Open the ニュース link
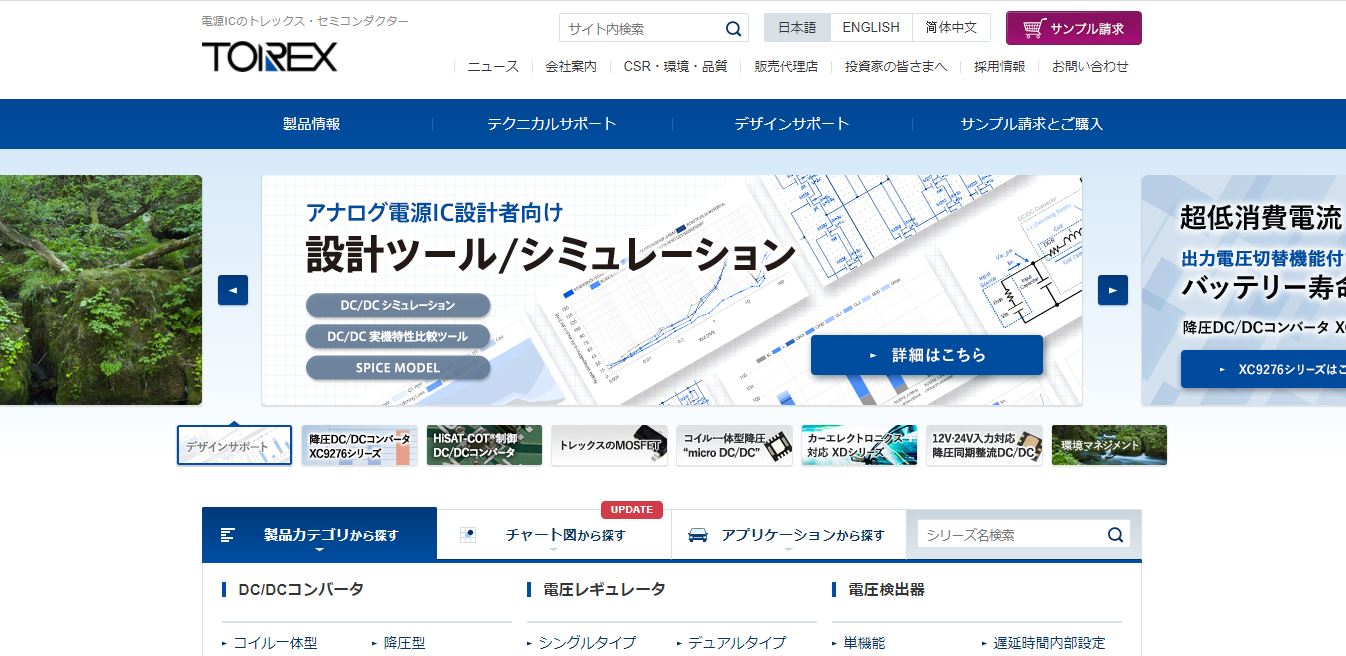This screenshot has width=1346, height=656. (493, 66)
